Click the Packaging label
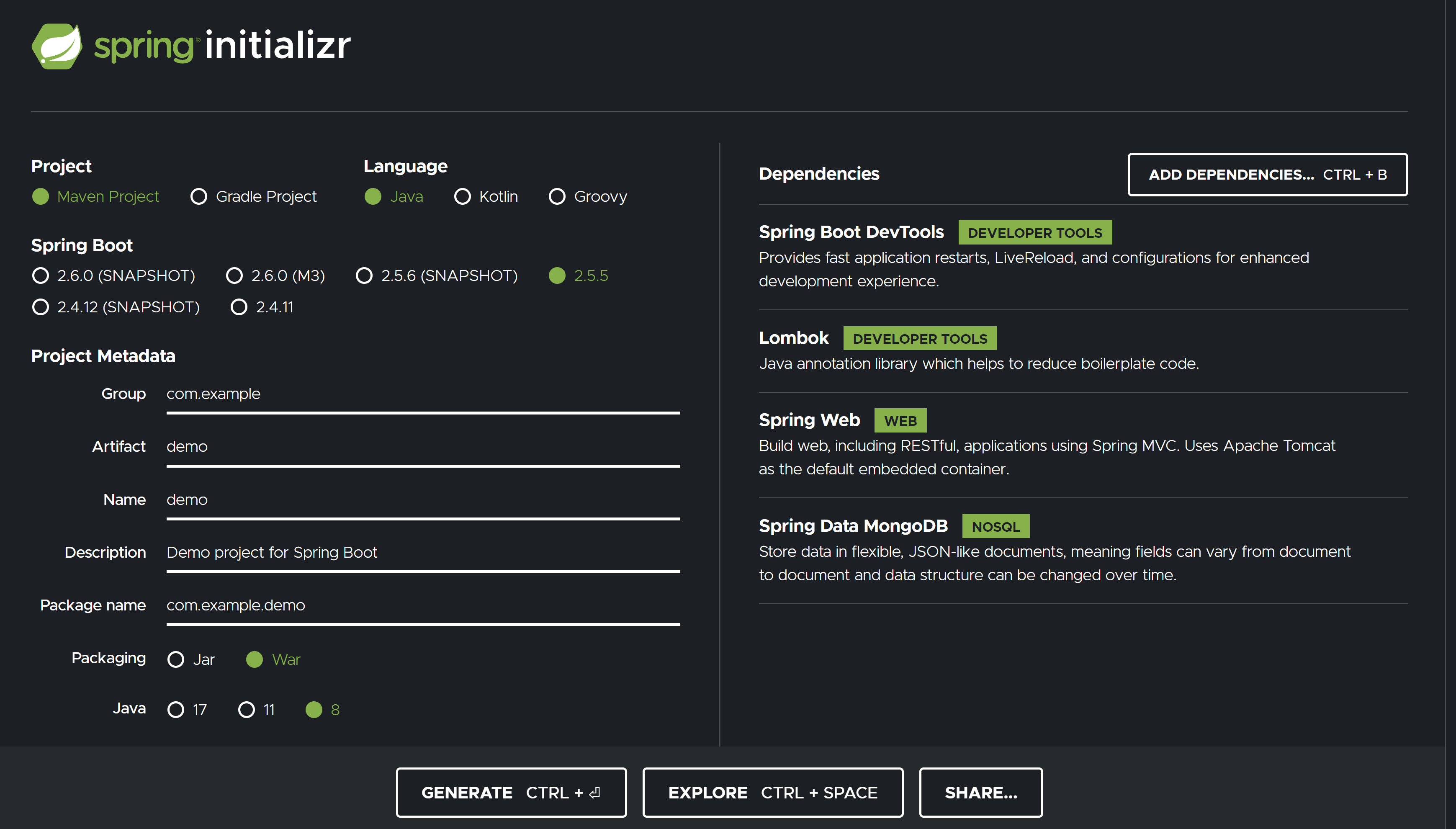This screenshot has height=829, width=1456. click(108, 658)
